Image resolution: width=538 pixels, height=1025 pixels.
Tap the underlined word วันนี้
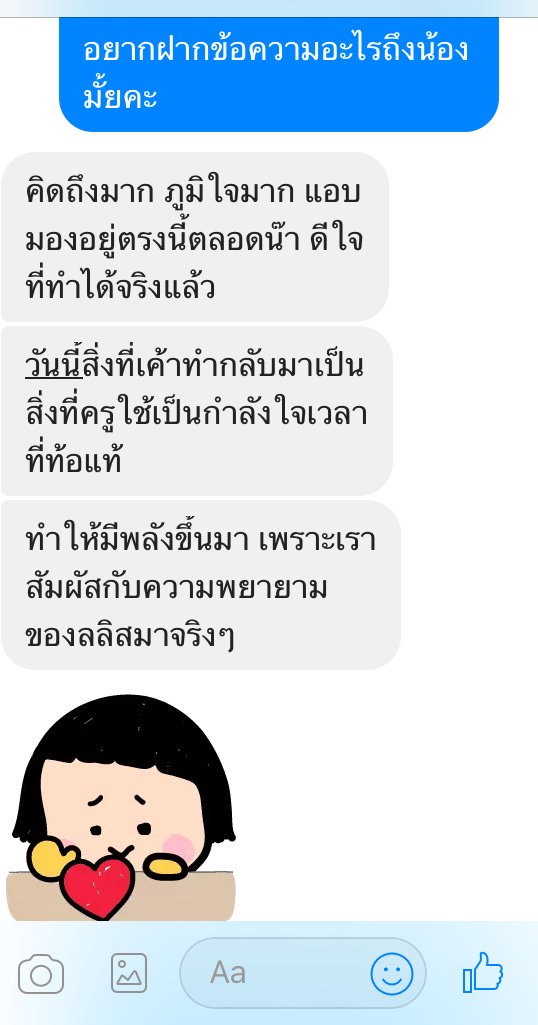coord(54,367)
